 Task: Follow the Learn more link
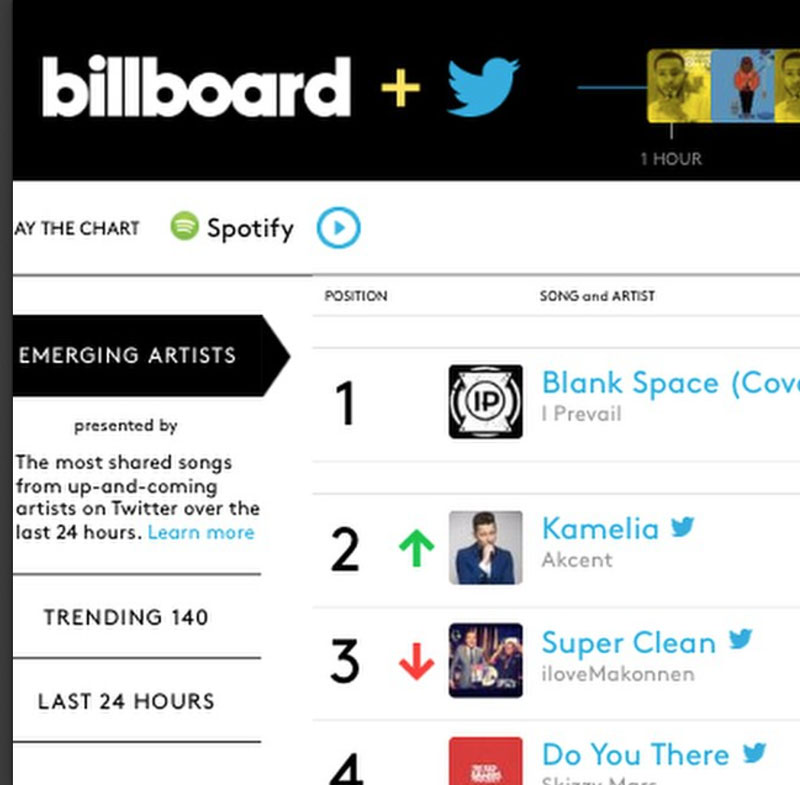201,533
